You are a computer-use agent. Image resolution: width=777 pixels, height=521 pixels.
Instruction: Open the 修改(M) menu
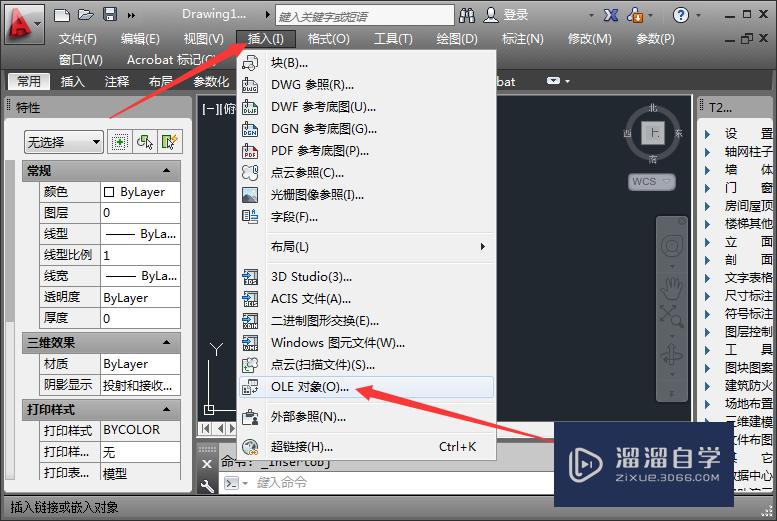[x=589, y=39]
